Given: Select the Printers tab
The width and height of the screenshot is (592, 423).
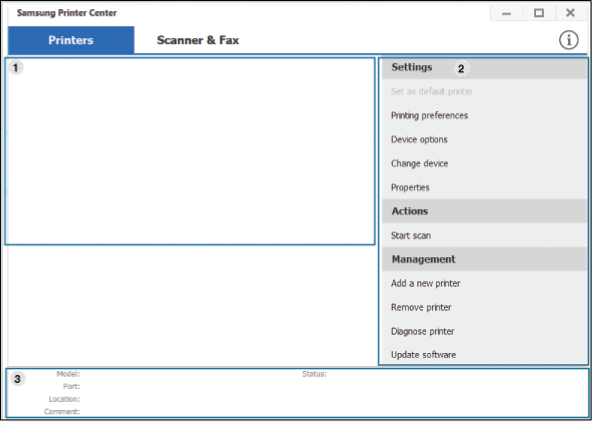Looking at the screenshot, I should [x=71, y=40].
